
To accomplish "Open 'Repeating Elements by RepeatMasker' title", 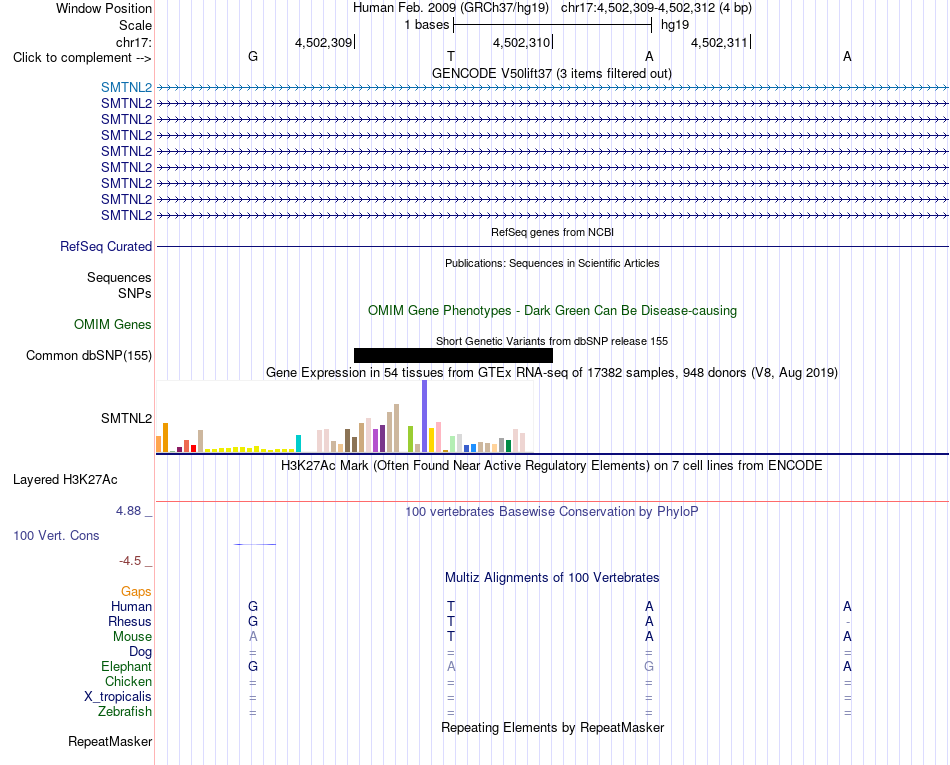I will click(x=552, y=727).
